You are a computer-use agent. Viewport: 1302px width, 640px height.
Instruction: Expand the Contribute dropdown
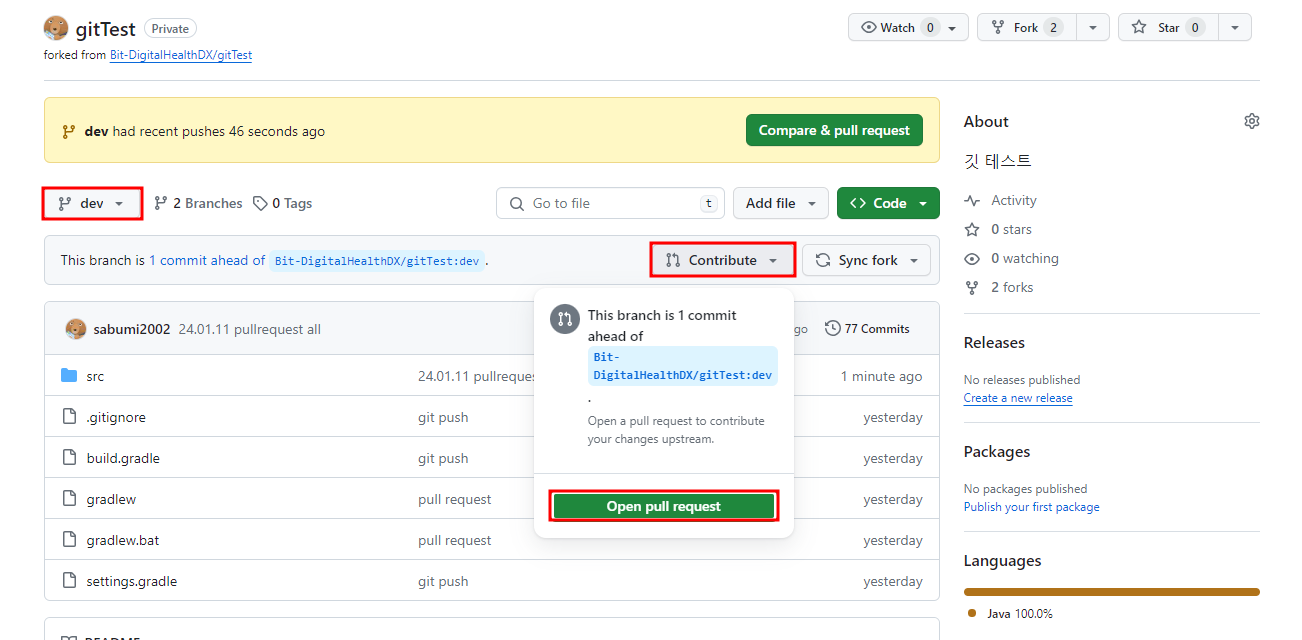[723, 260]
